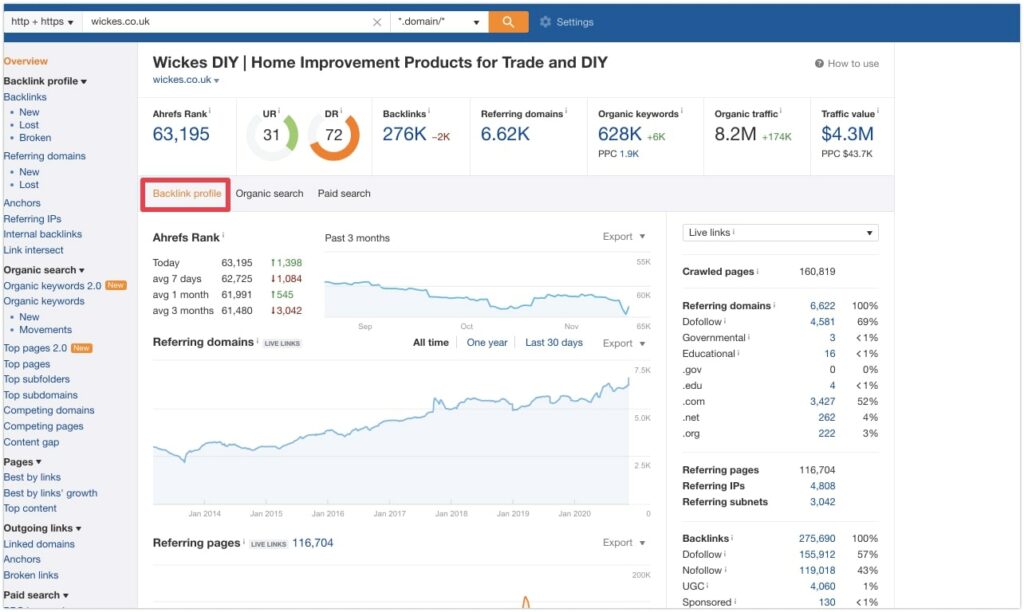Clear the wickes.co.uk search field

pyautogui.click(x=377, y=22)
